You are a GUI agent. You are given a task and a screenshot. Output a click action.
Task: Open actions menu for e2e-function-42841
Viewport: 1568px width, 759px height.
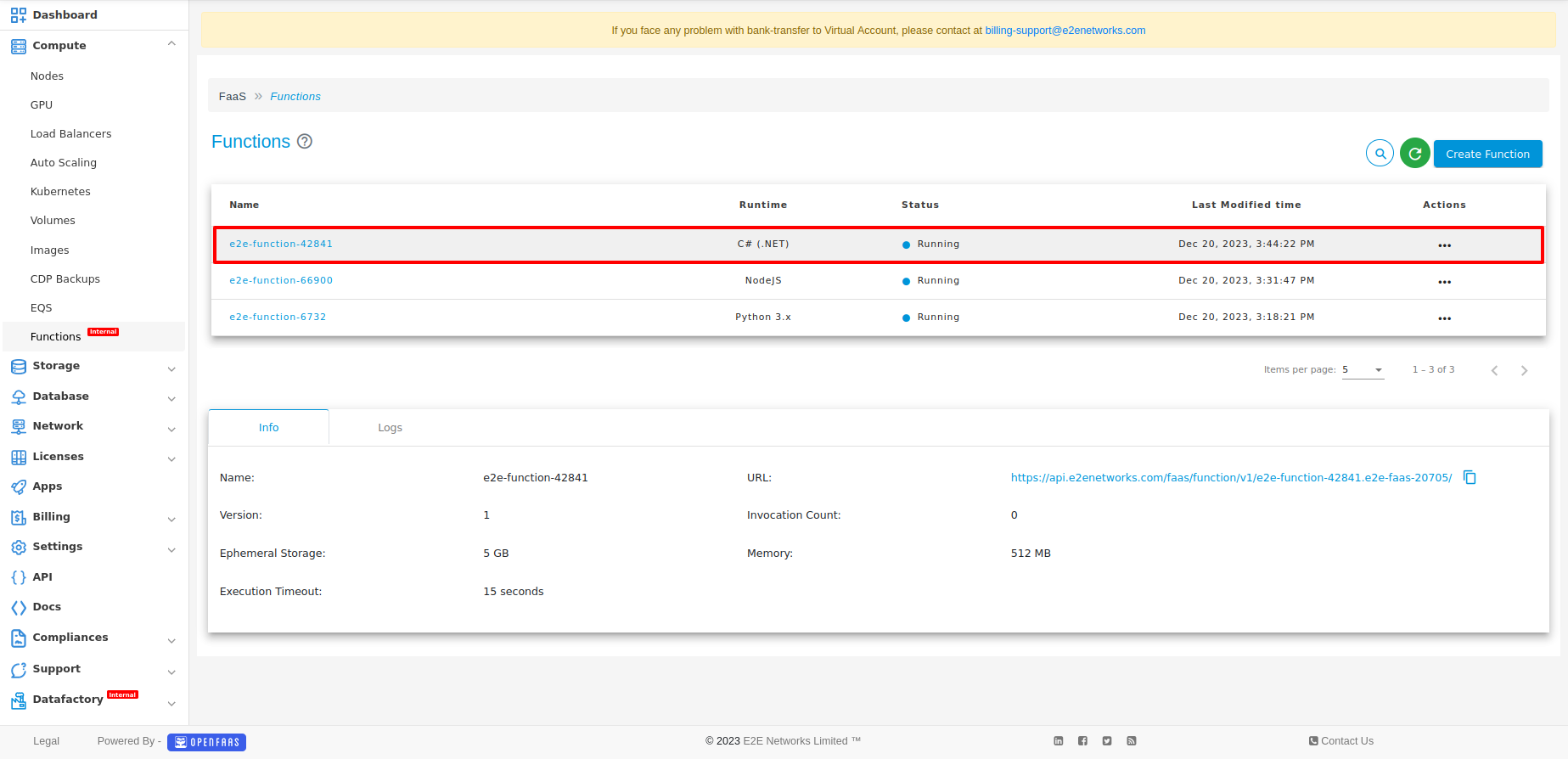tap(1444, 245)
